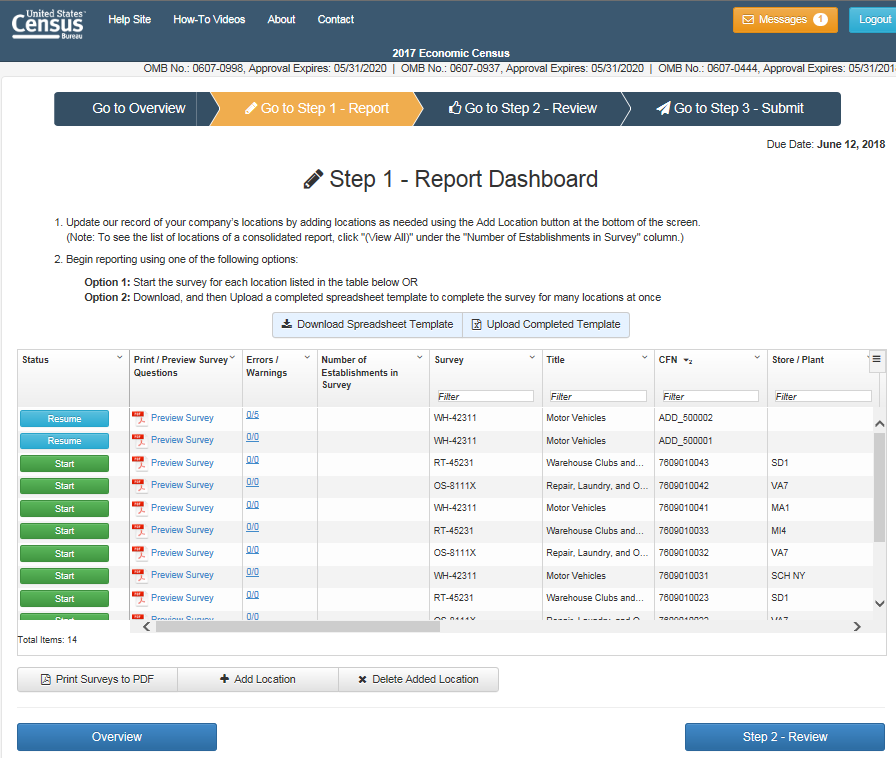
Task: Start the survey for CFN 7609010043
Action: (x=65, y=464)
